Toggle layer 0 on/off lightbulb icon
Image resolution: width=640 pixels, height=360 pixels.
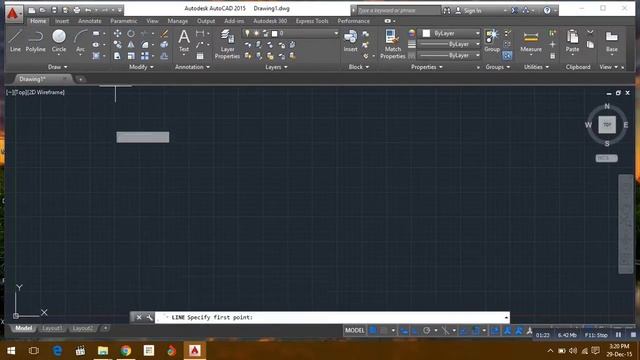247,33
